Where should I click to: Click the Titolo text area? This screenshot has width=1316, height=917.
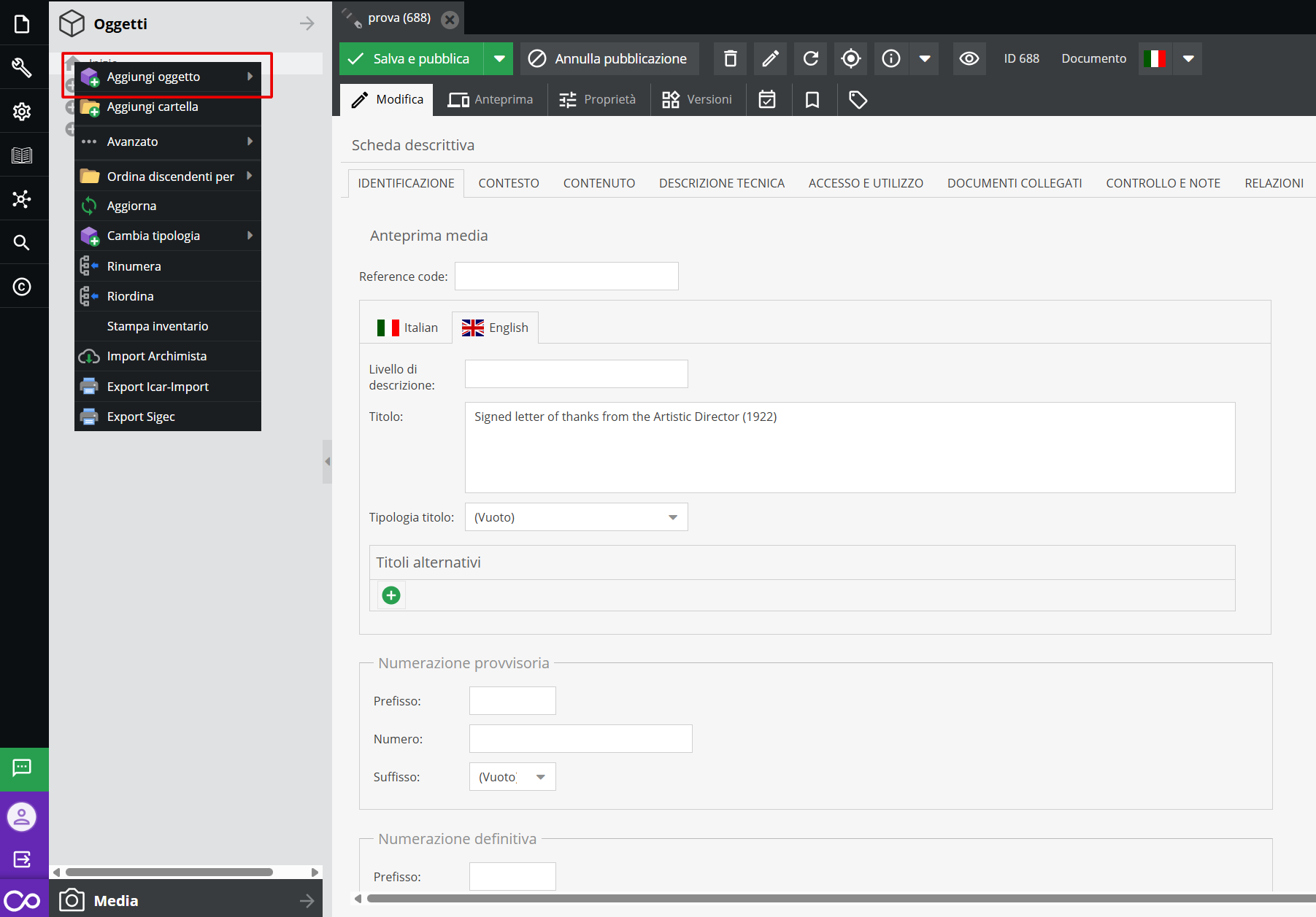pyautogui.click(x=850, y=447)
